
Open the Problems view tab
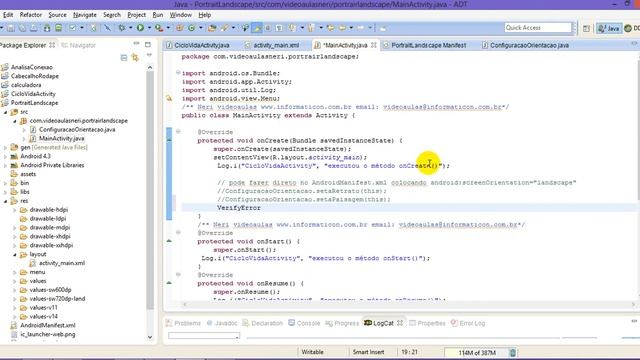point(183,323)
